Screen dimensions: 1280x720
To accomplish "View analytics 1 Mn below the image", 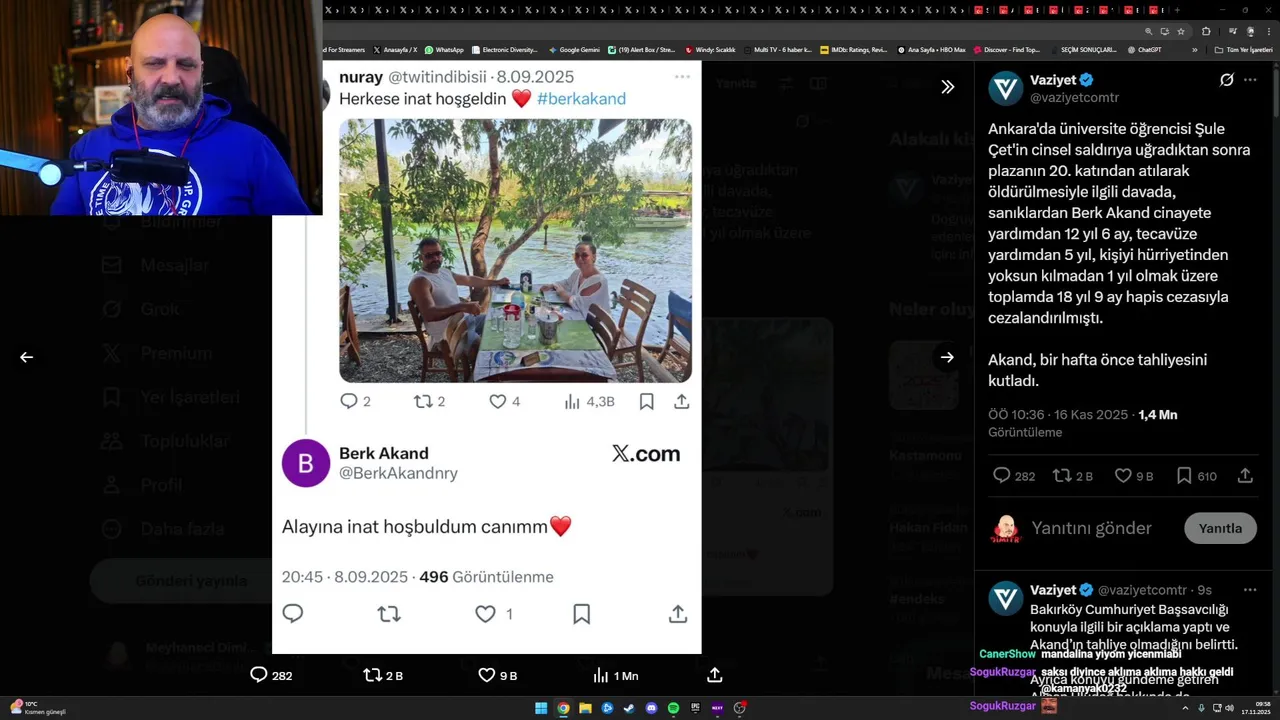I will click(x=615, y=676).
